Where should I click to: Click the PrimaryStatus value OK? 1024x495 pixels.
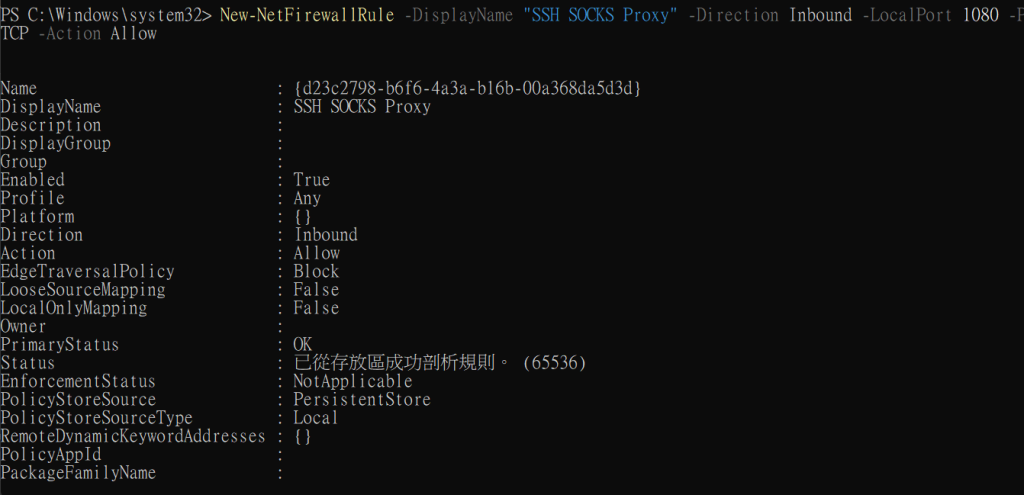click(303, 344)
